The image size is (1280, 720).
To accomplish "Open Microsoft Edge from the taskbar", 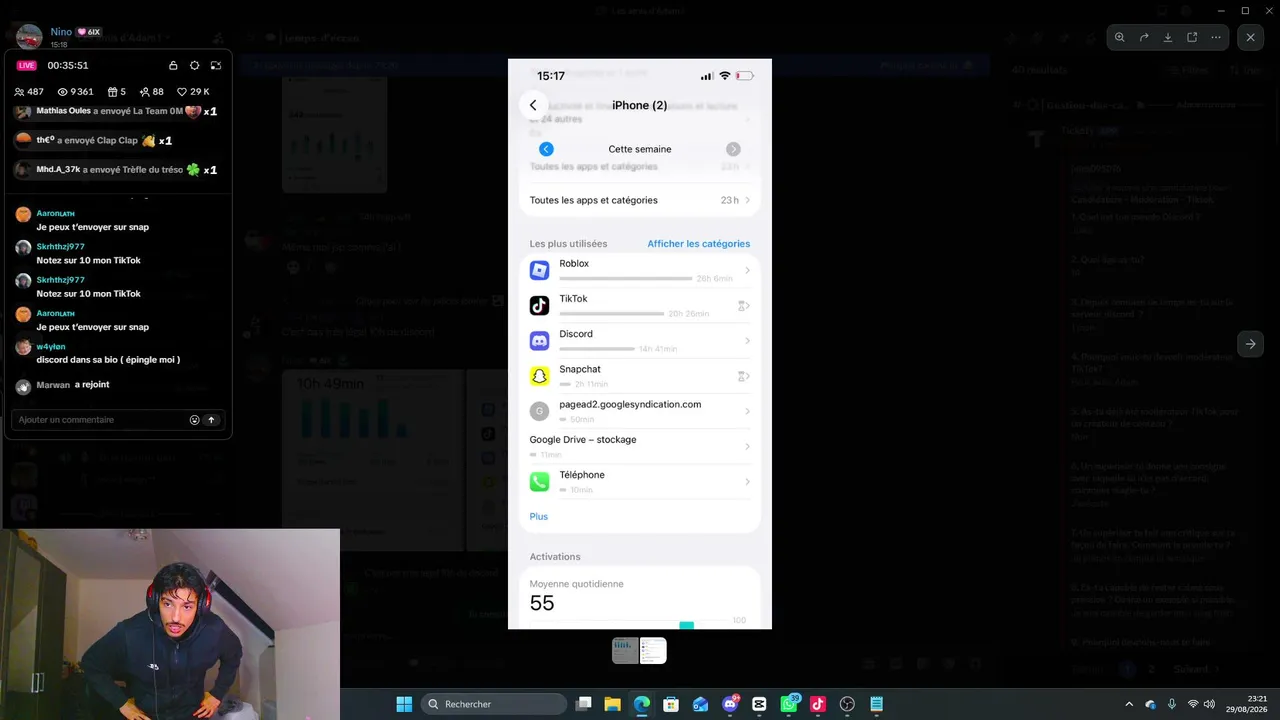I will pos(642,704).
